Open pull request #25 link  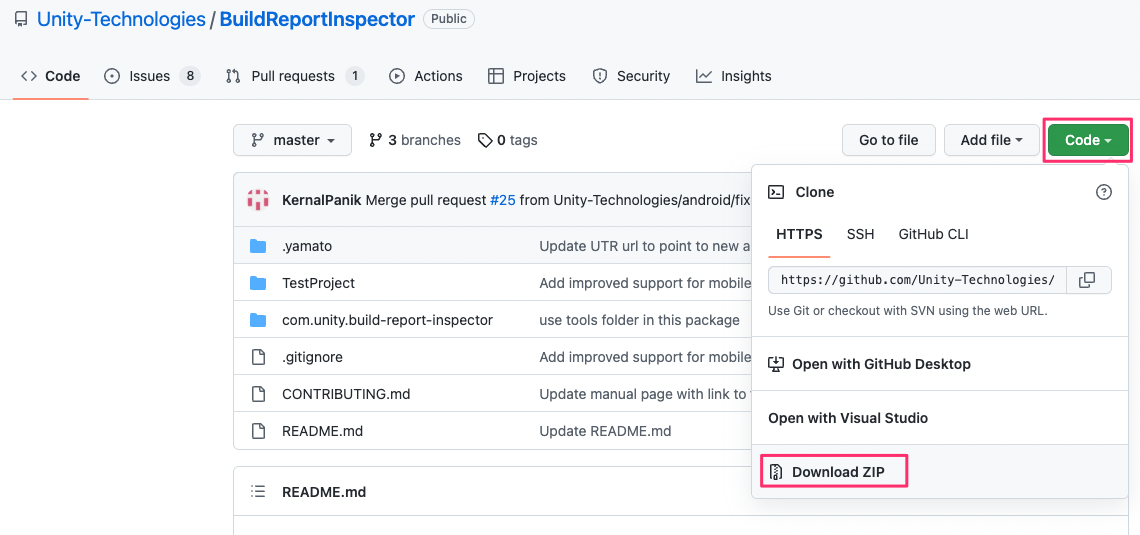[502, 200]
